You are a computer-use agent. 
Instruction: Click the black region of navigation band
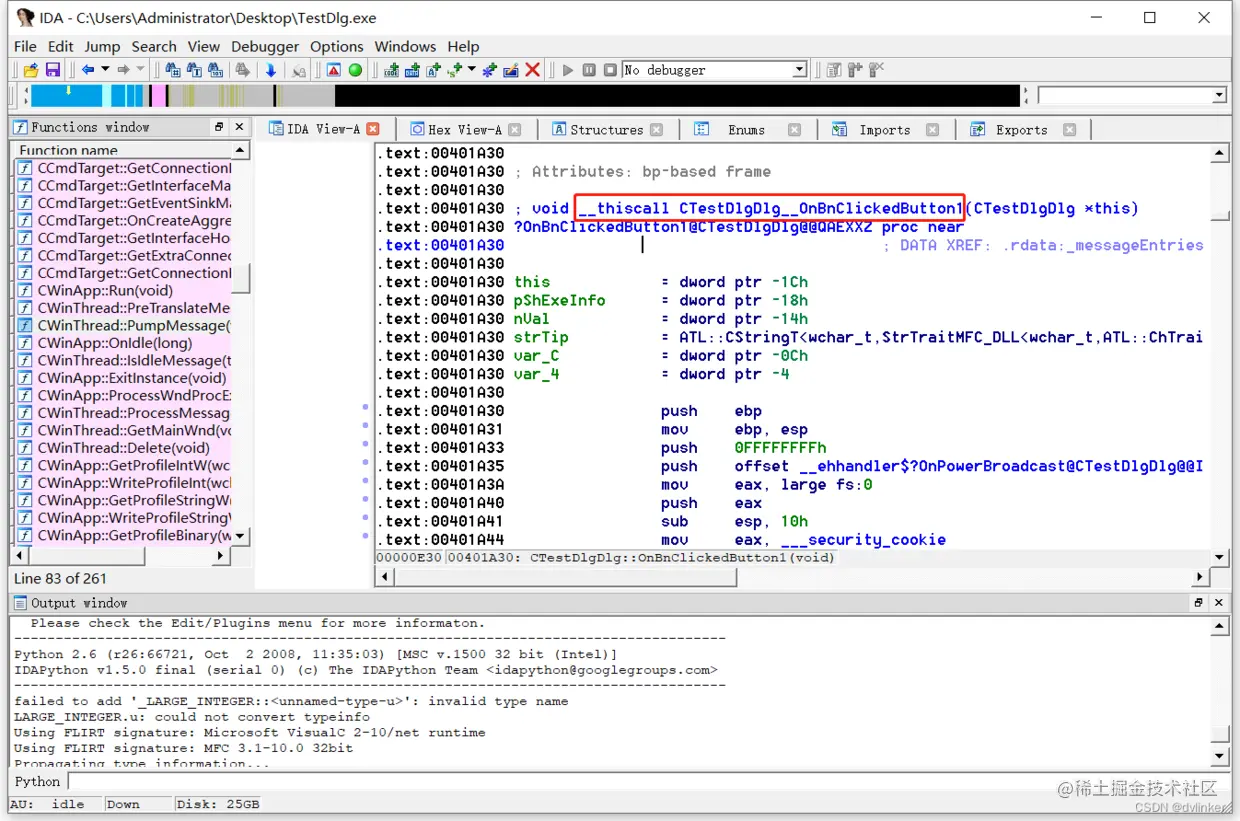click(x=677, y=96)
